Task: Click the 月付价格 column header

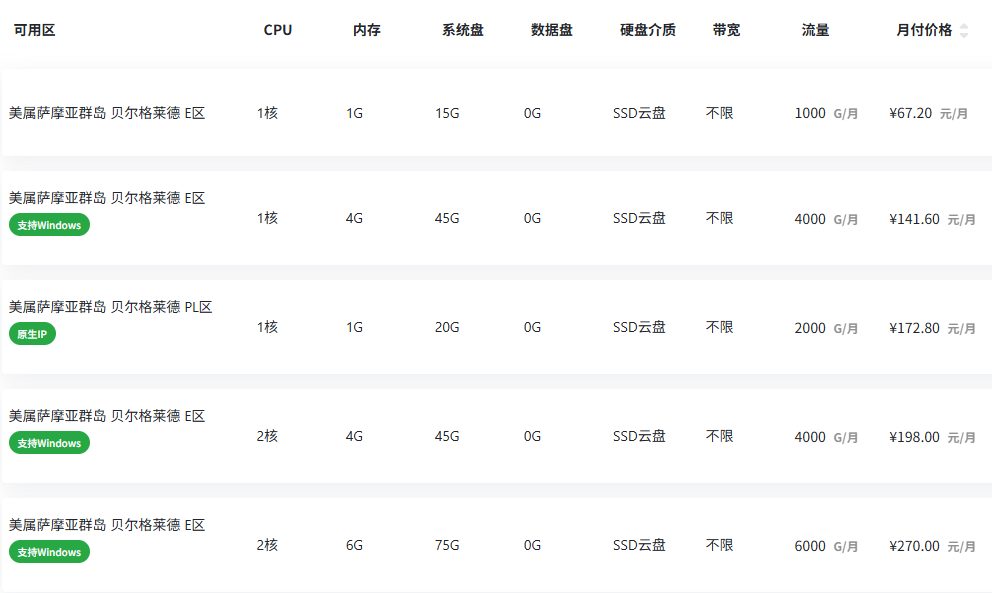Action: [924, 30]
